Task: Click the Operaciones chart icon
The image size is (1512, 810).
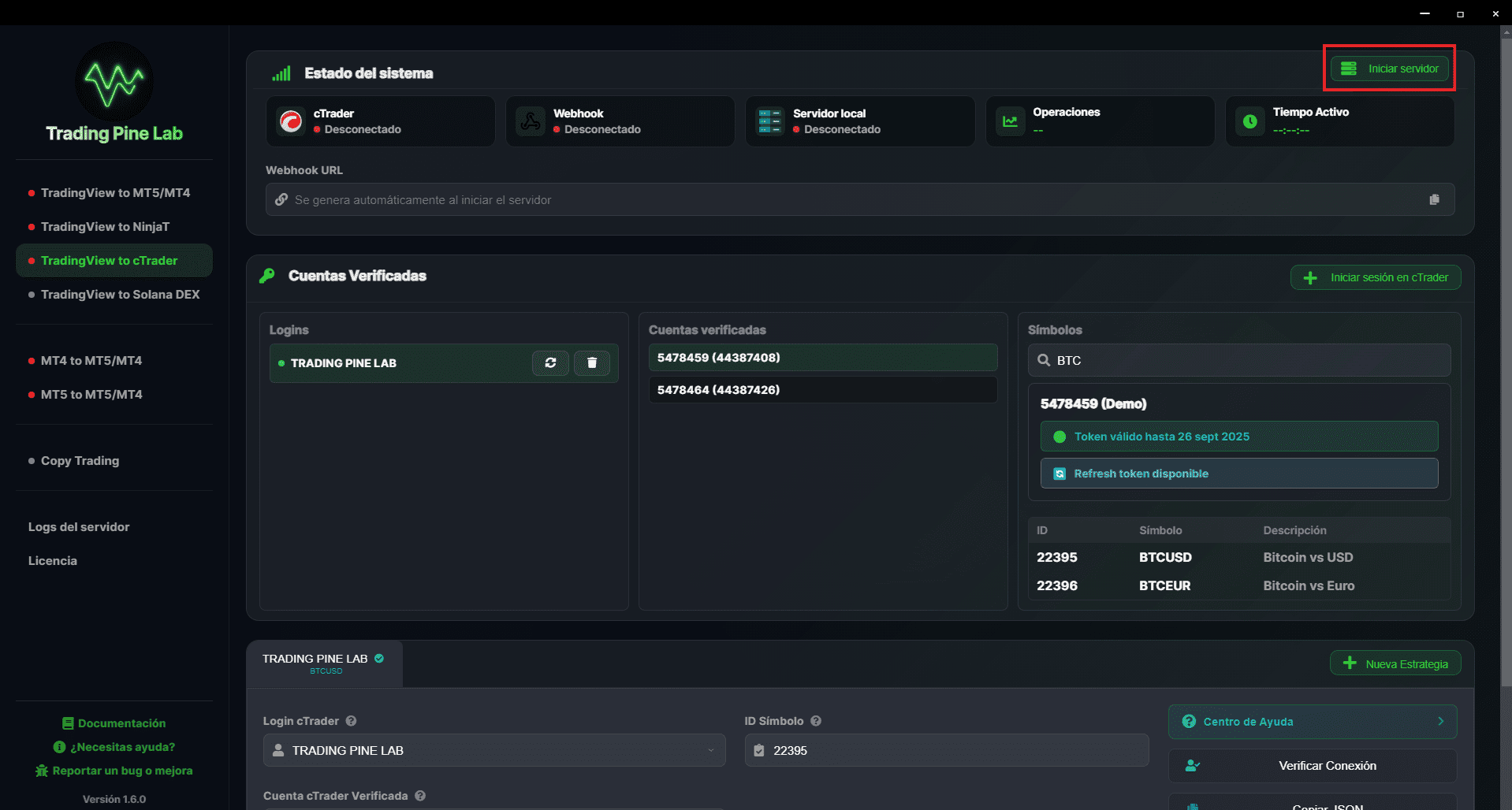Action: pyautogui.click(x=1010, y=121)
